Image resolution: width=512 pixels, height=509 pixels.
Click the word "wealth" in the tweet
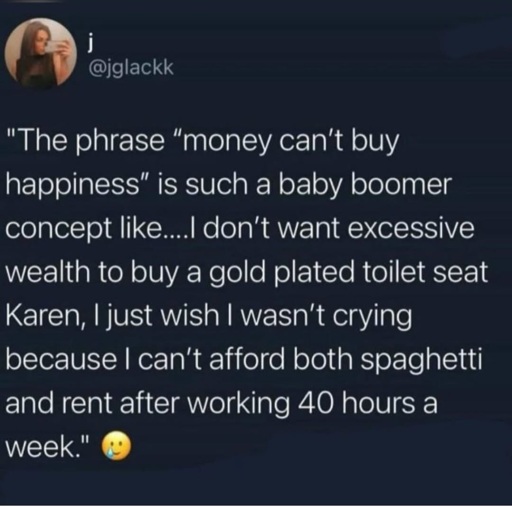(48, 271)
